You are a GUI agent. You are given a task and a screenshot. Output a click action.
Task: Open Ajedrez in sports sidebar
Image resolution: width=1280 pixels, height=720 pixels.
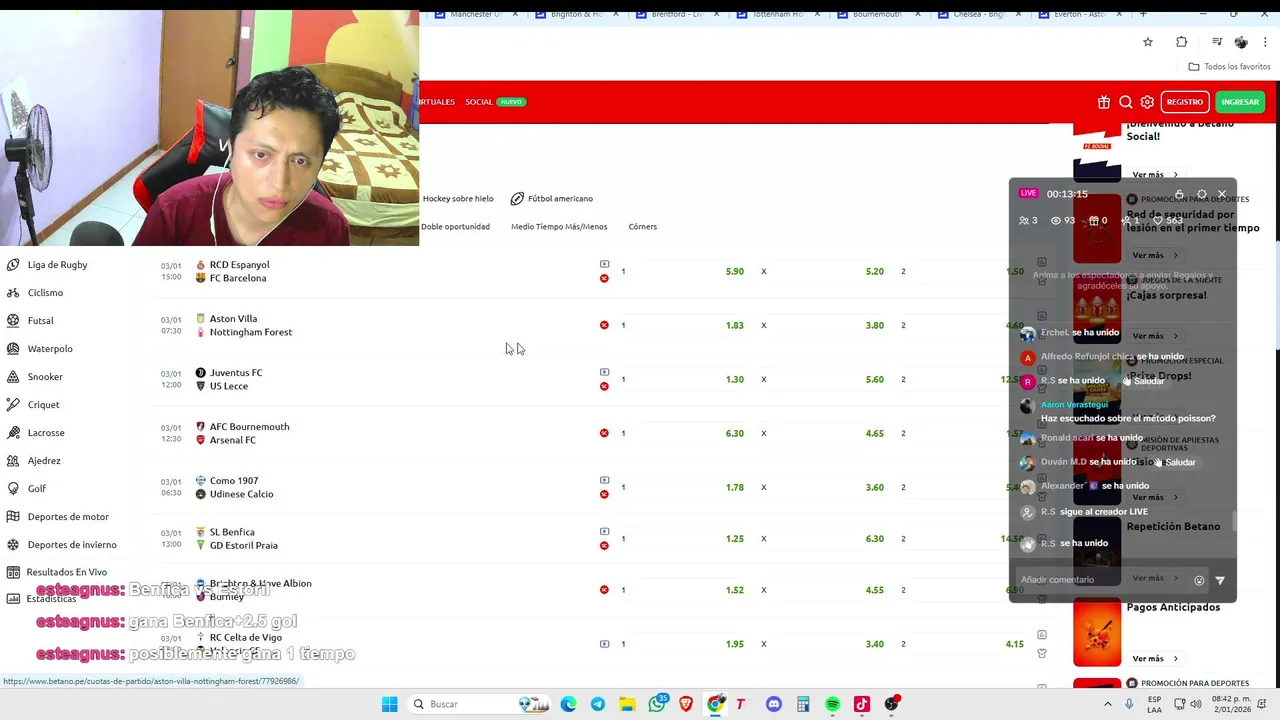pyautogui.click(x=44, y=461)
